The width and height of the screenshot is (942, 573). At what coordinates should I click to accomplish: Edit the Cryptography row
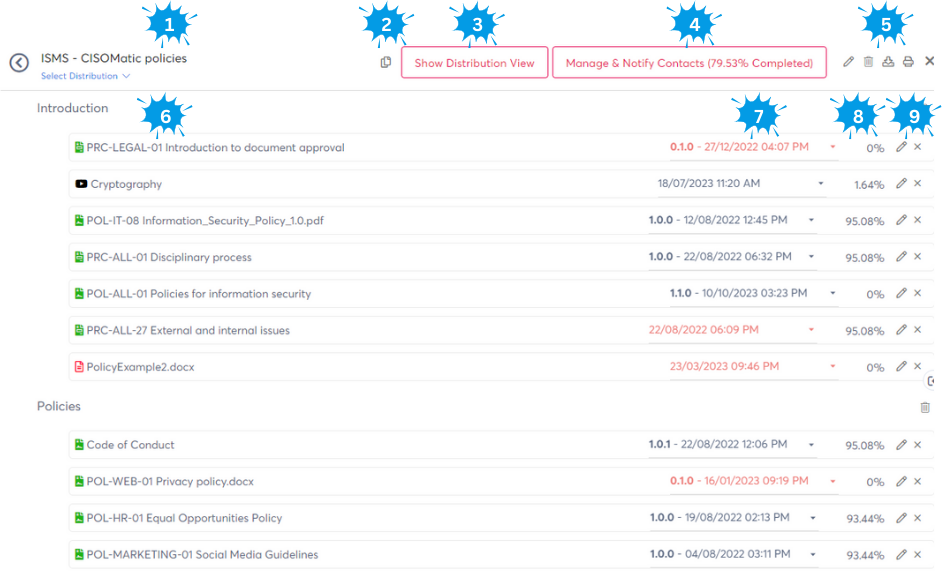[901, 183]
